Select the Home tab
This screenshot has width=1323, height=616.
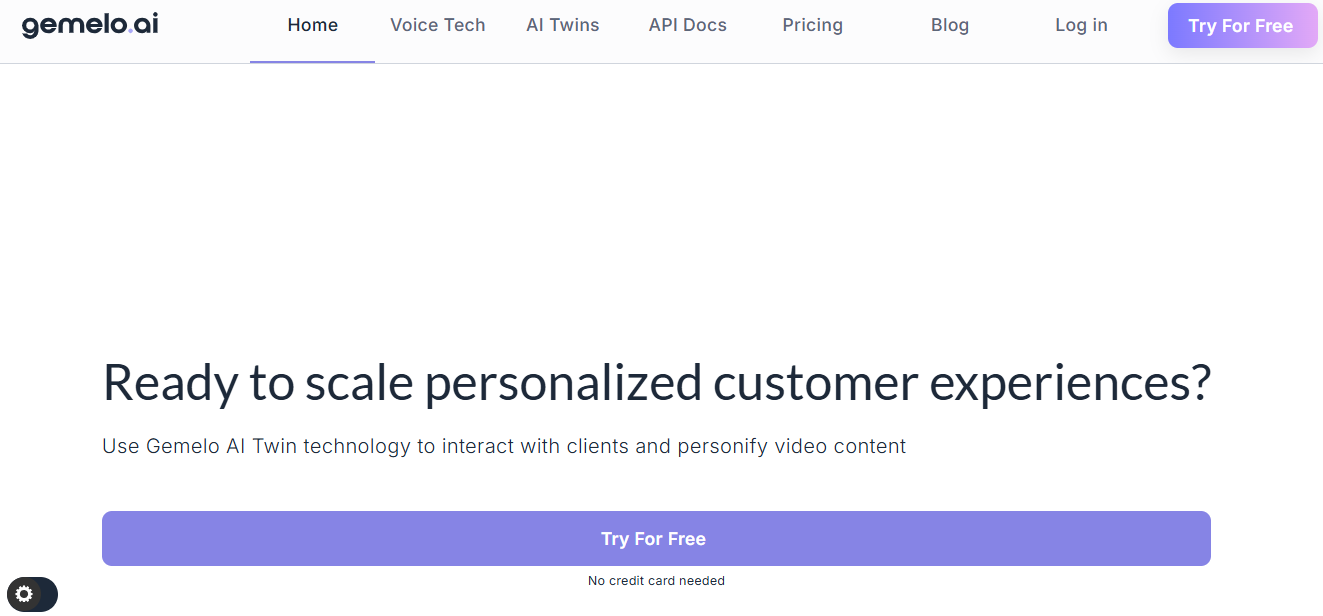312,26
